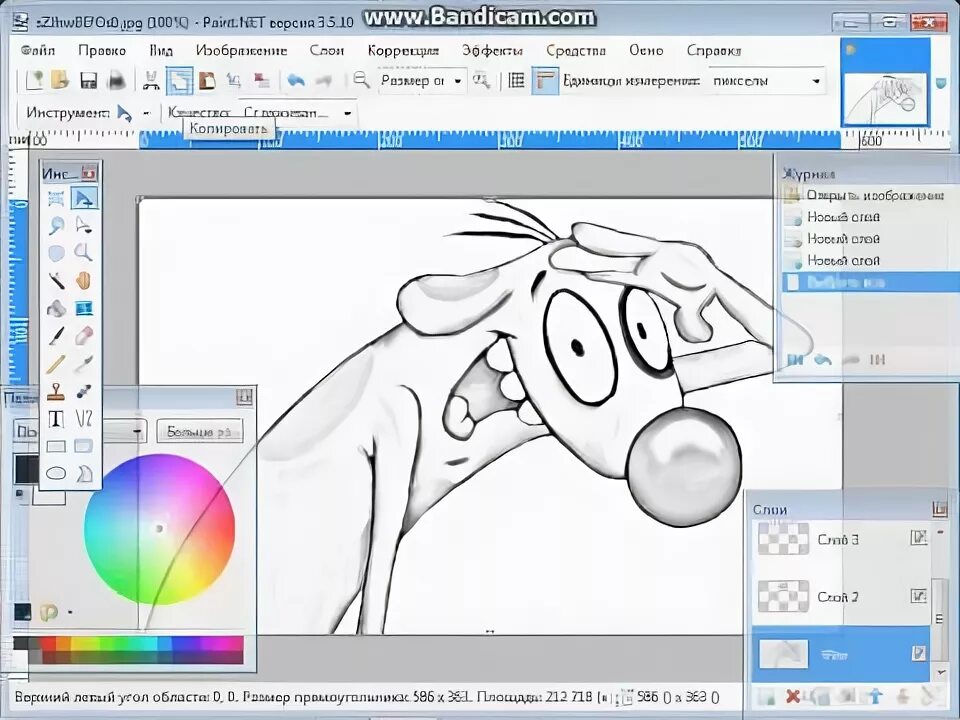Open the Файл menu

coord(38,51)
